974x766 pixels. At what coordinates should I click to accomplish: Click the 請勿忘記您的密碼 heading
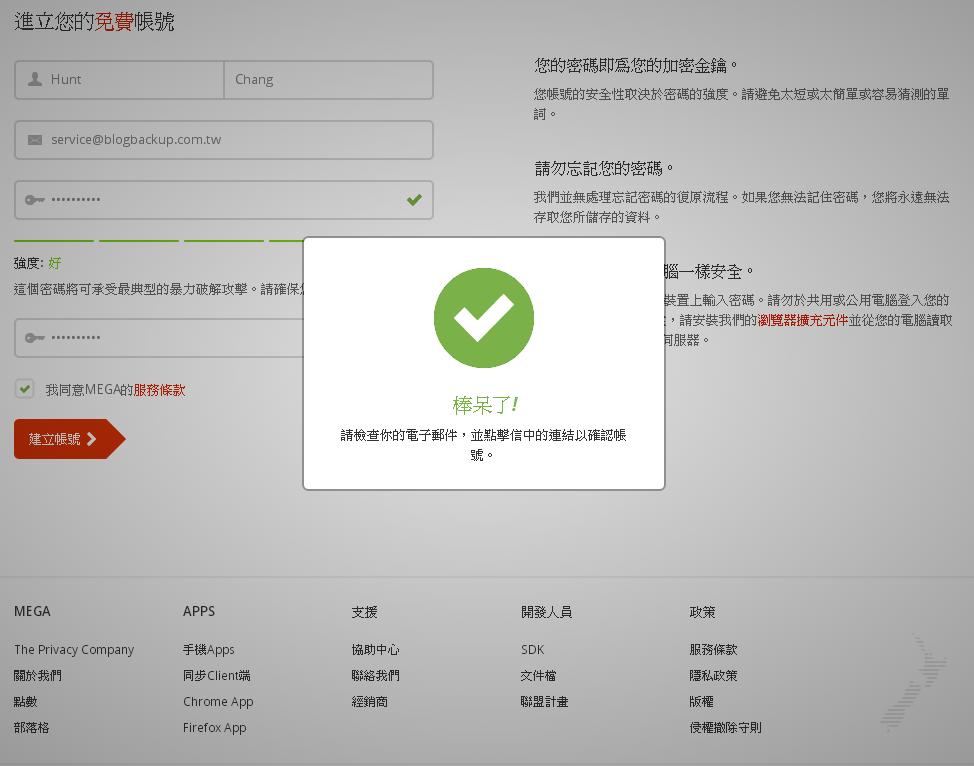604,168
